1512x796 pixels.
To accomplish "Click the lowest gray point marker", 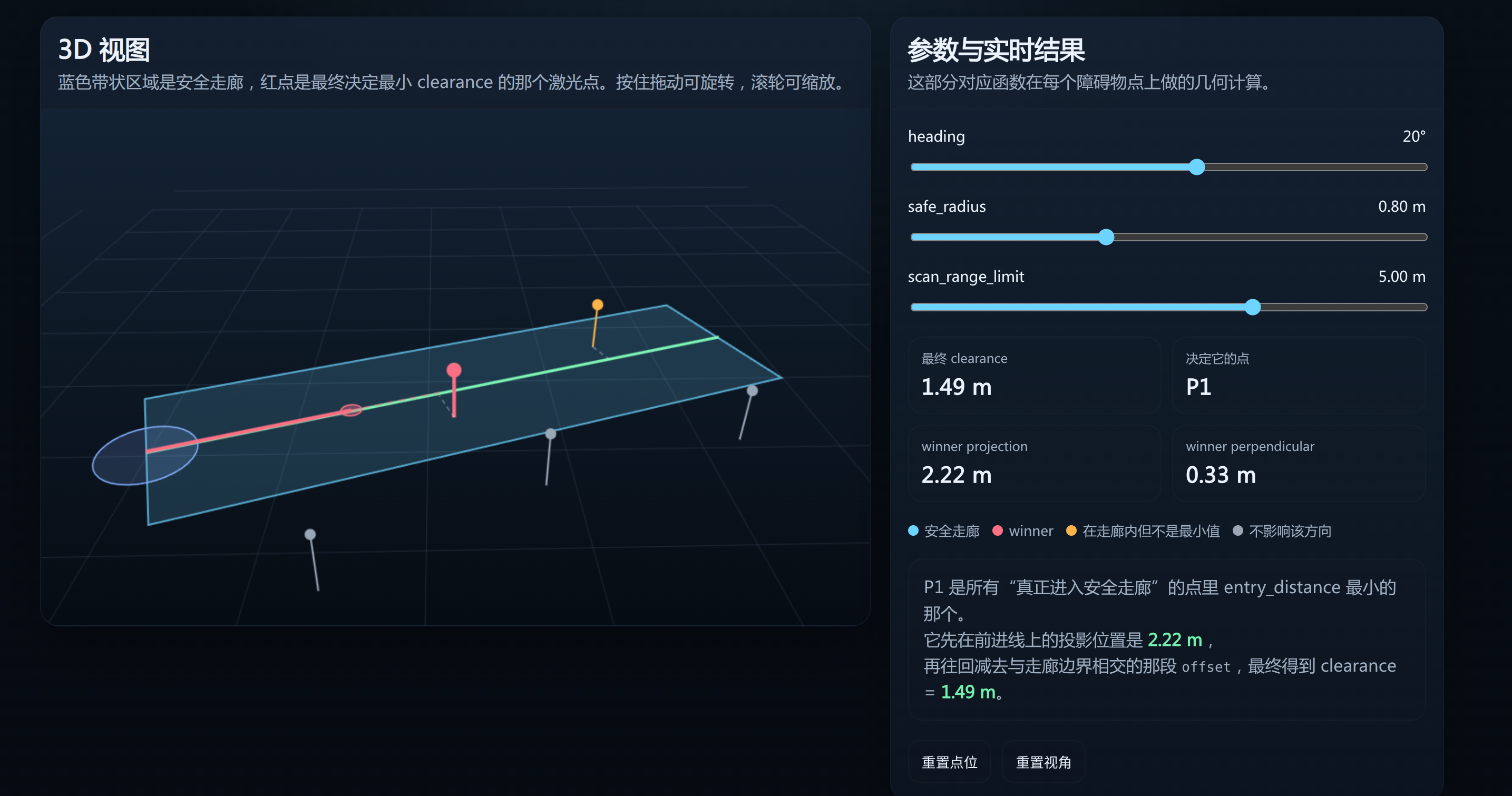I will tap(310, 534).
